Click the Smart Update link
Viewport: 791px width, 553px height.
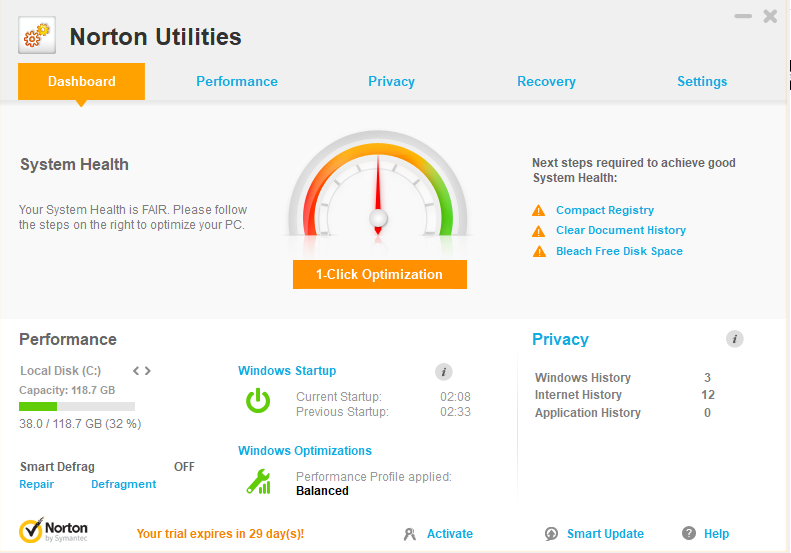coord(605,534)
